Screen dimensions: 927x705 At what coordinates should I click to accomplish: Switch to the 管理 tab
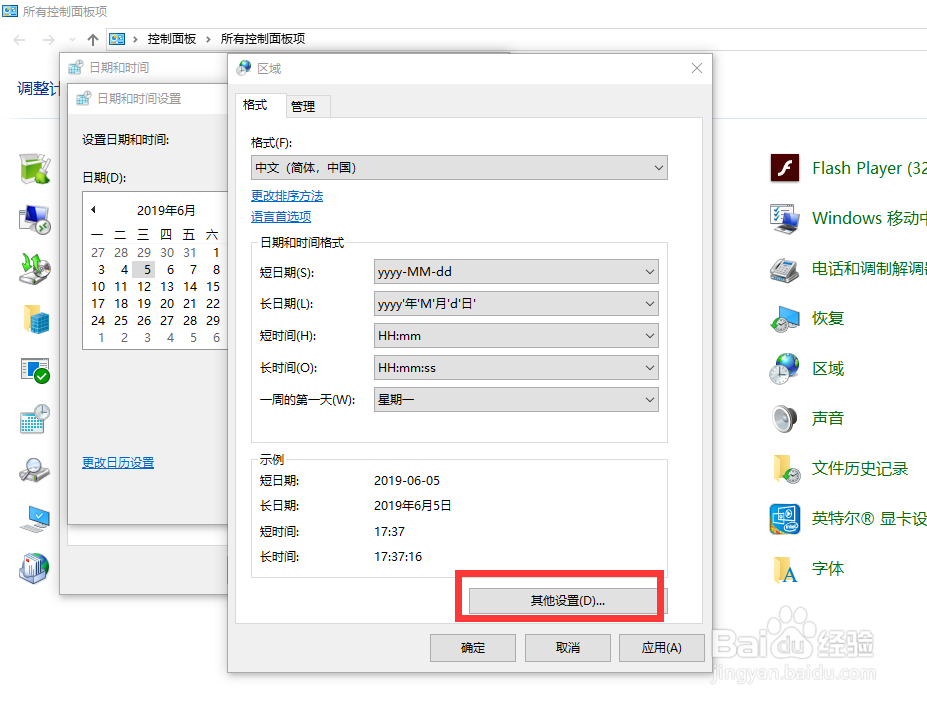(x=307, y=106)
